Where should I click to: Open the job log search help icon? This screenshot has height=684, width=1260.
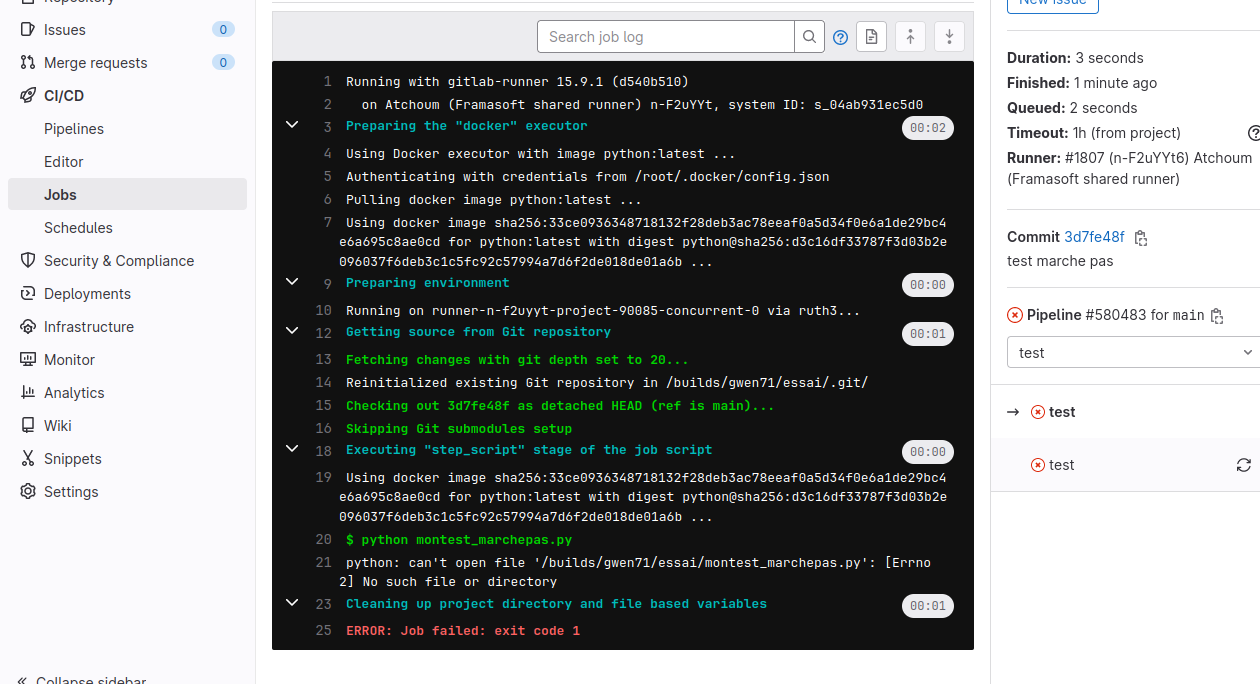841,37
